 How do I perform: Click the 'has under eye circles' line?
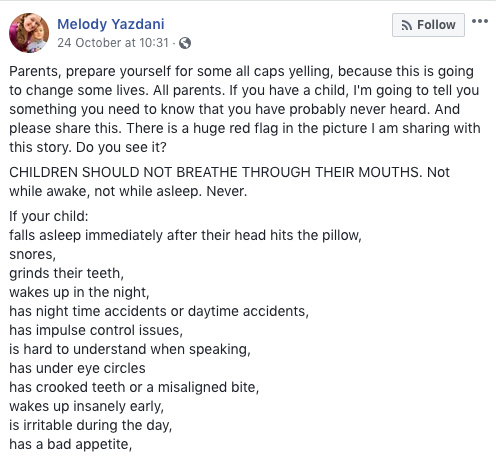pos(77,368)
